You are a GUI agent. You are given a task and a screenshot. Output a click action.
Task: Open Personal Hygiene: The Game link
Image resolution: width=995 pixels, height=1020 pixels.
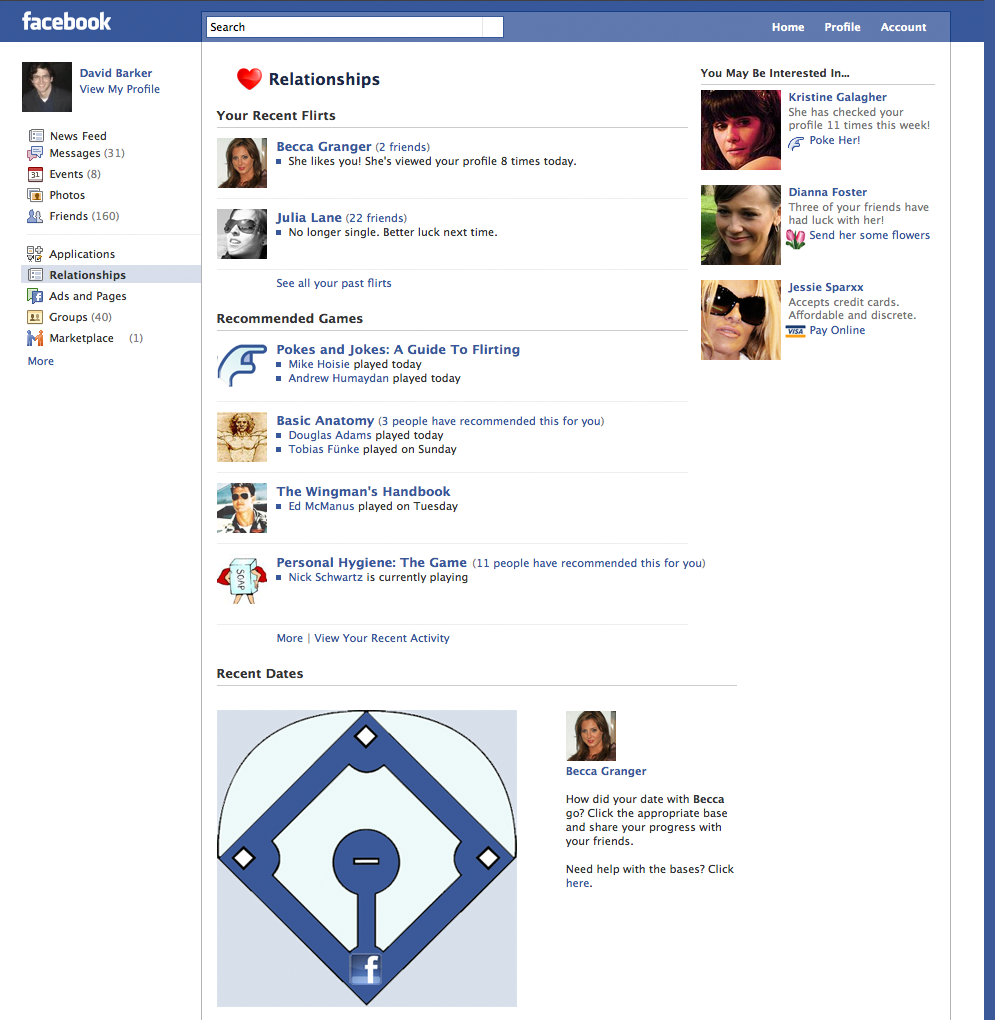pos(371,563)
